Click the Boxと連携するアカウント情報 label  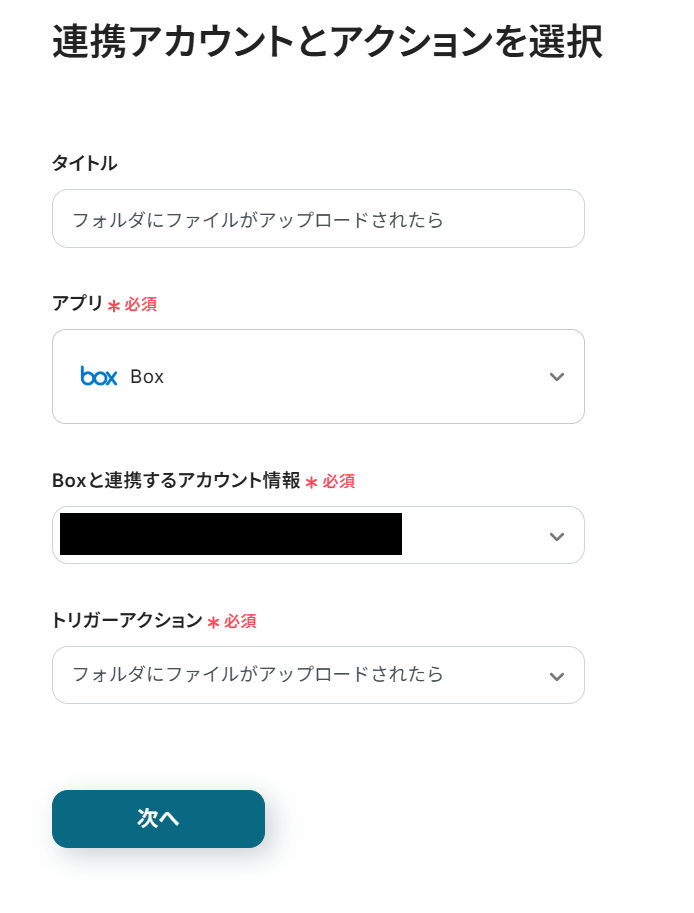[x=176, y=480]
